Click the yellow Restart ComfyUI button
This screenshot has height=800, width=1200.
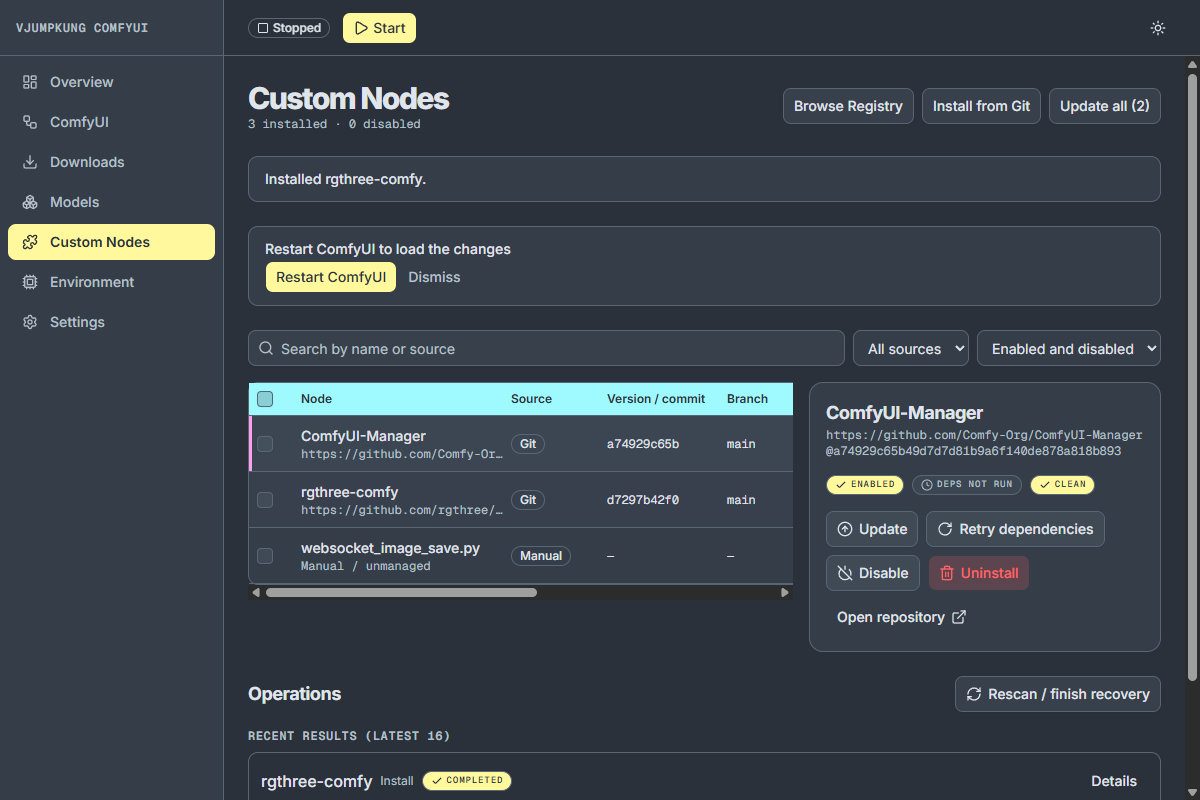(331, 277)
